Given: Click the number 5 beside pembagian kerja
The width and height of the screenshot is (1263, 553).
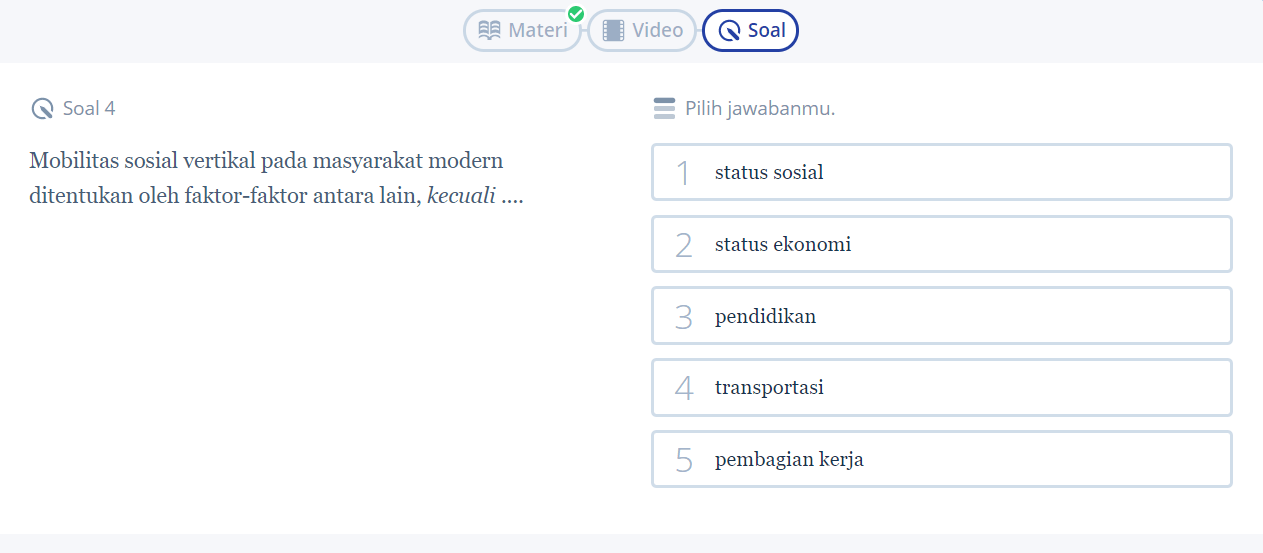Looking at the screenshot, I should pos(684,461).
